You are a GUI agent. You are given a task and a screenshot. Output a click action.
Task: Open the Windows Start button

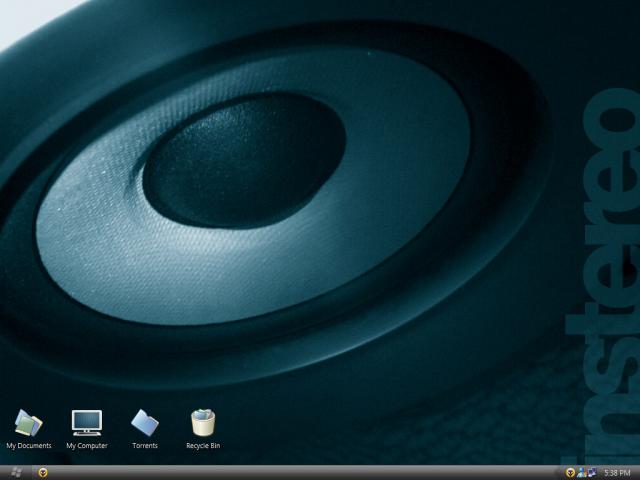click(16, 473)
